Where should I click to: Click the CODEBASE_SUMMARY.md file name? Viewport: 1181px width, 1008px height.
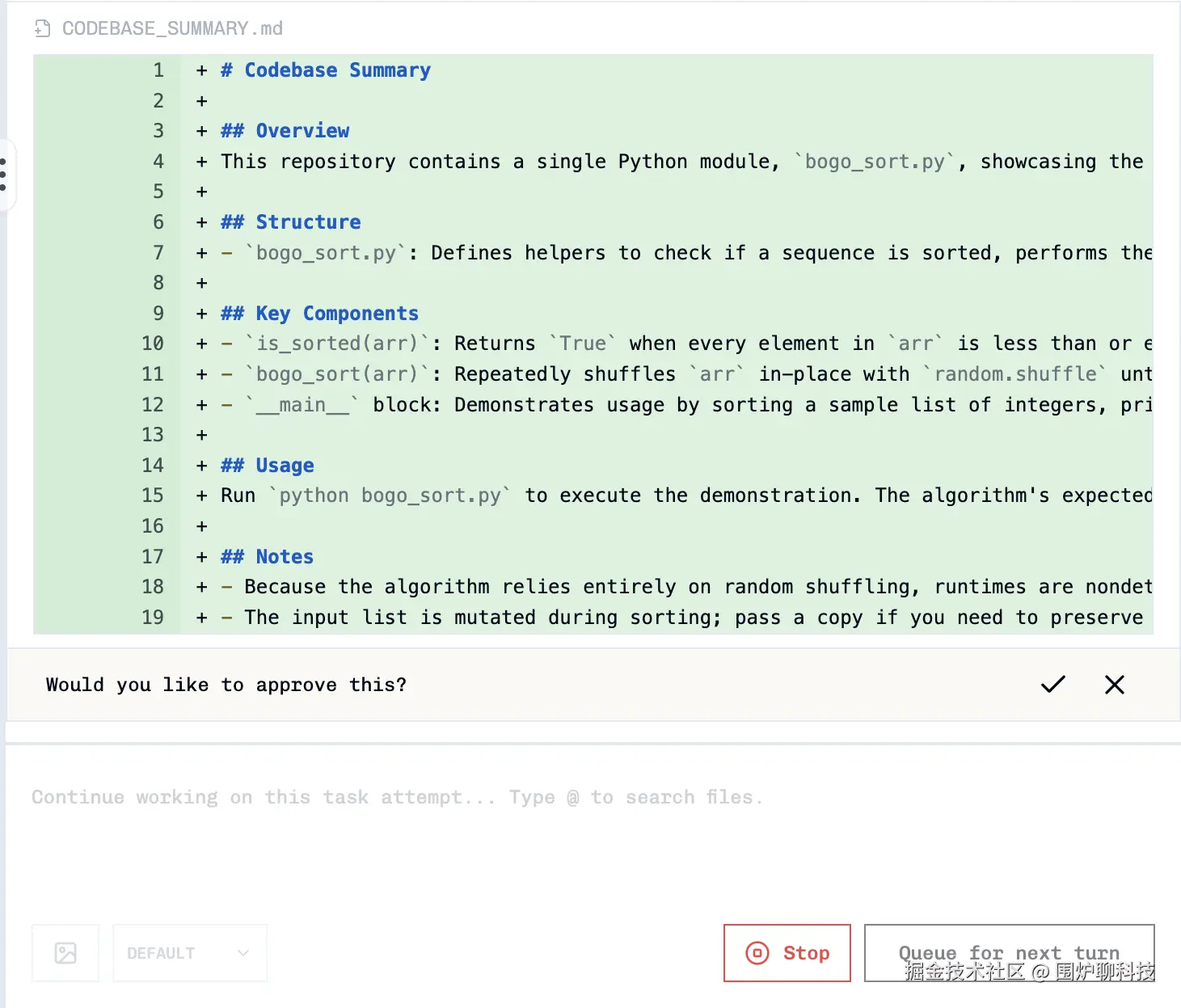pyautogui.click(x=172, y=29)
